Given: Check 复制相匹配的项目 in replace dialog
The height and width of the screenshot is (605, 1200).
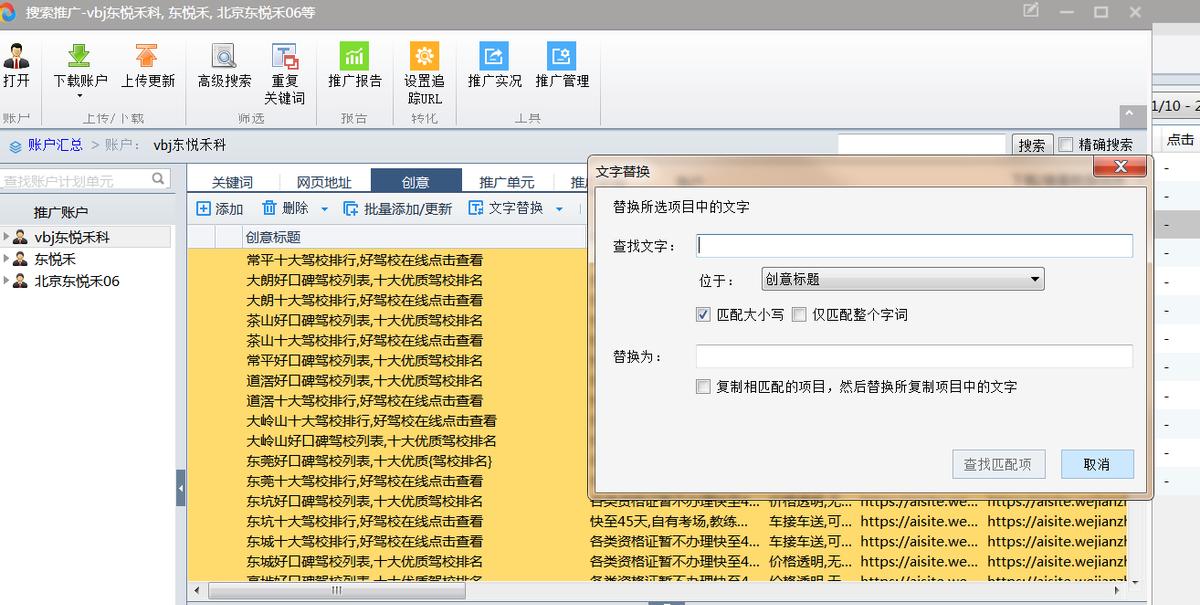Looking at the screenshot, I should [703, 387].
